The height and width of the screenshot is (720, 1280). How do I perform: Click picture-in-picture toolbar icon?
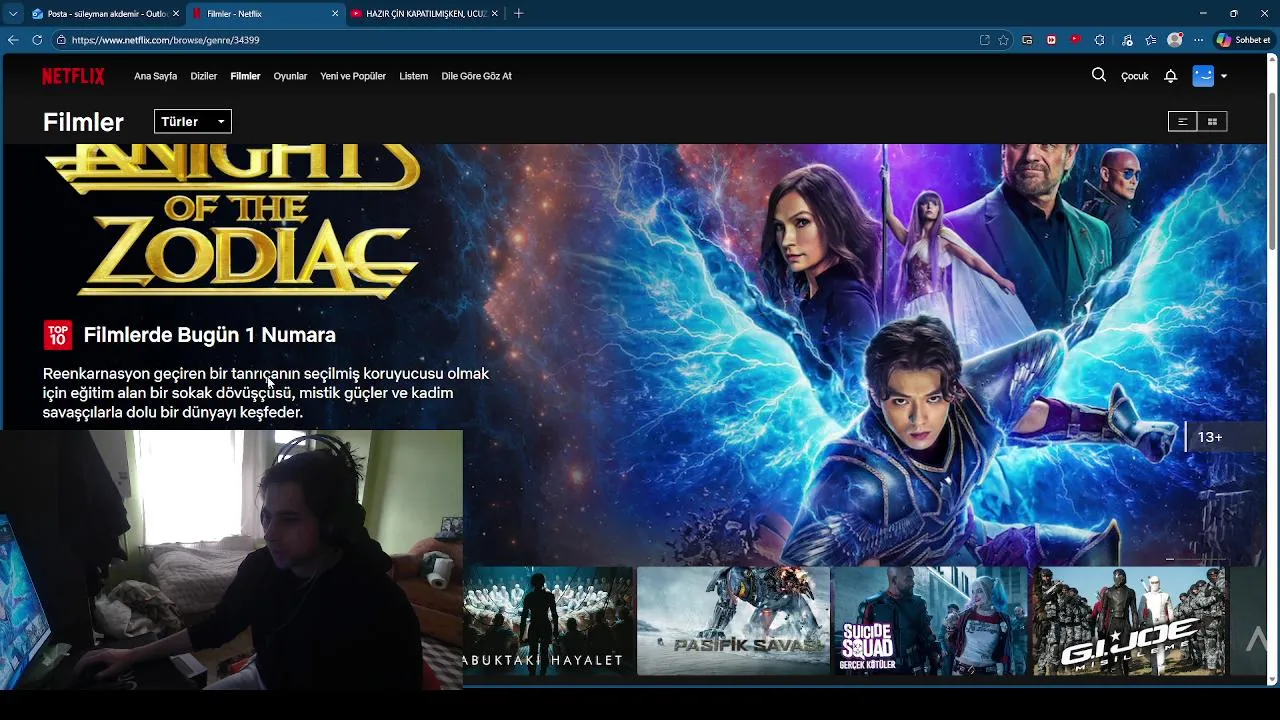[x=1027, y=40]
